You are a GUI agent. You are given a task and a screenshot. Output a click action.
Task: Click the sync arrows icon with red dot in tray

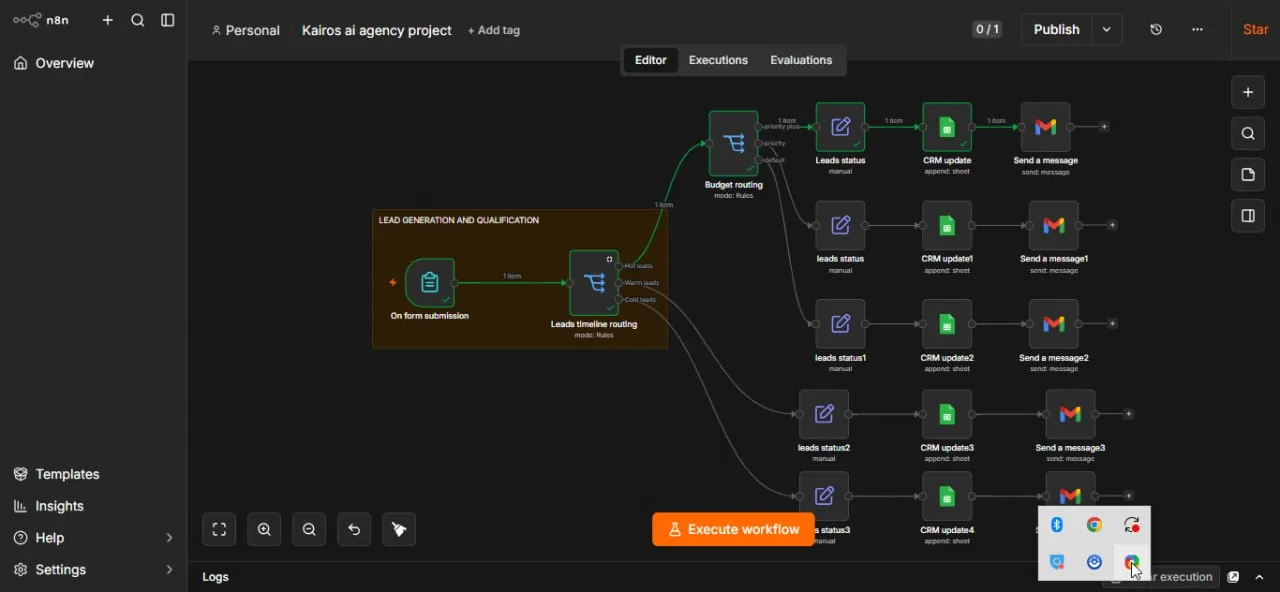point(1132,525)
